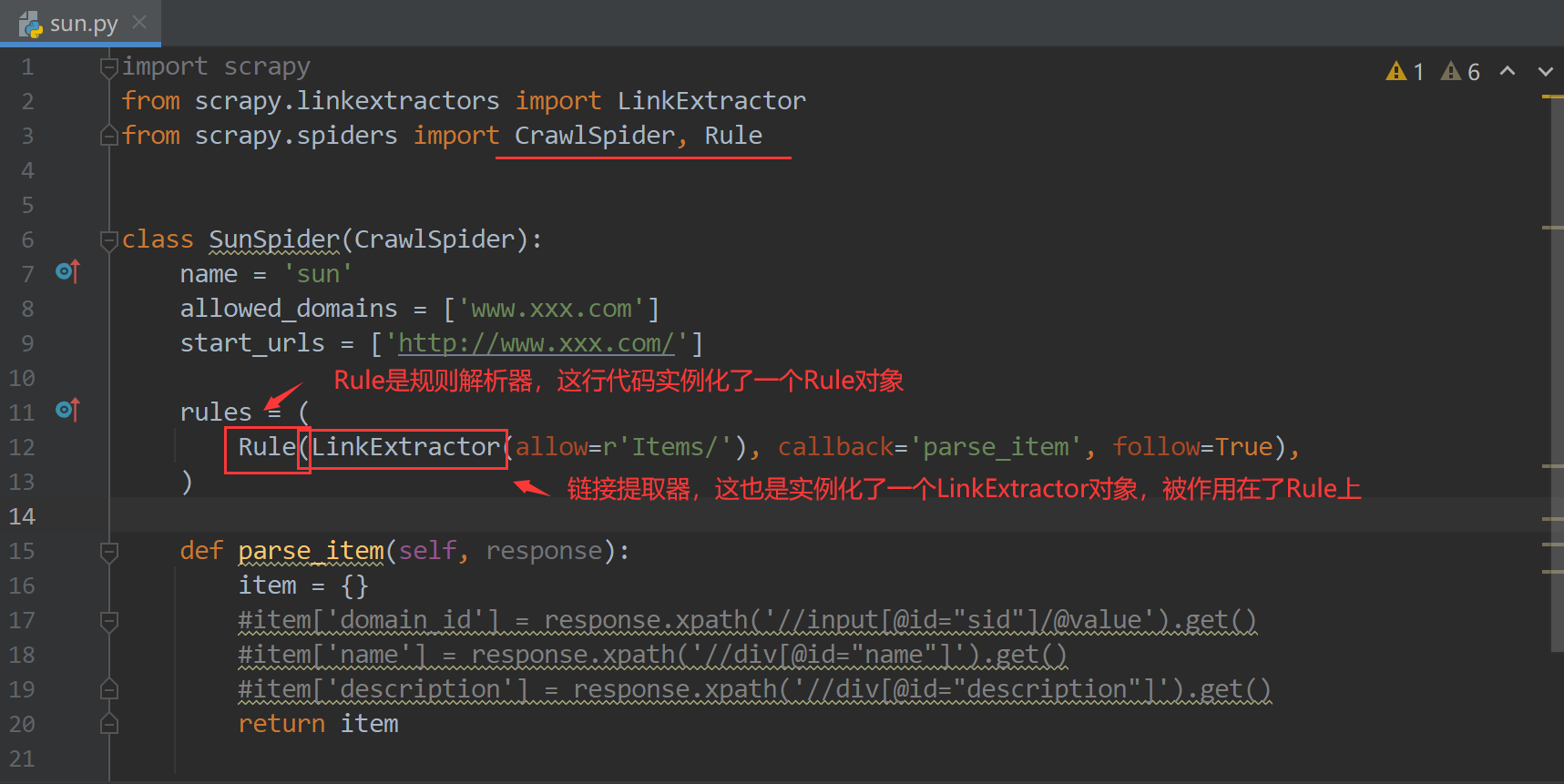Click line number 14 in the gutter
Image resolution: width=1564 pixels, height=784 pixels.
tap(22, 516)
